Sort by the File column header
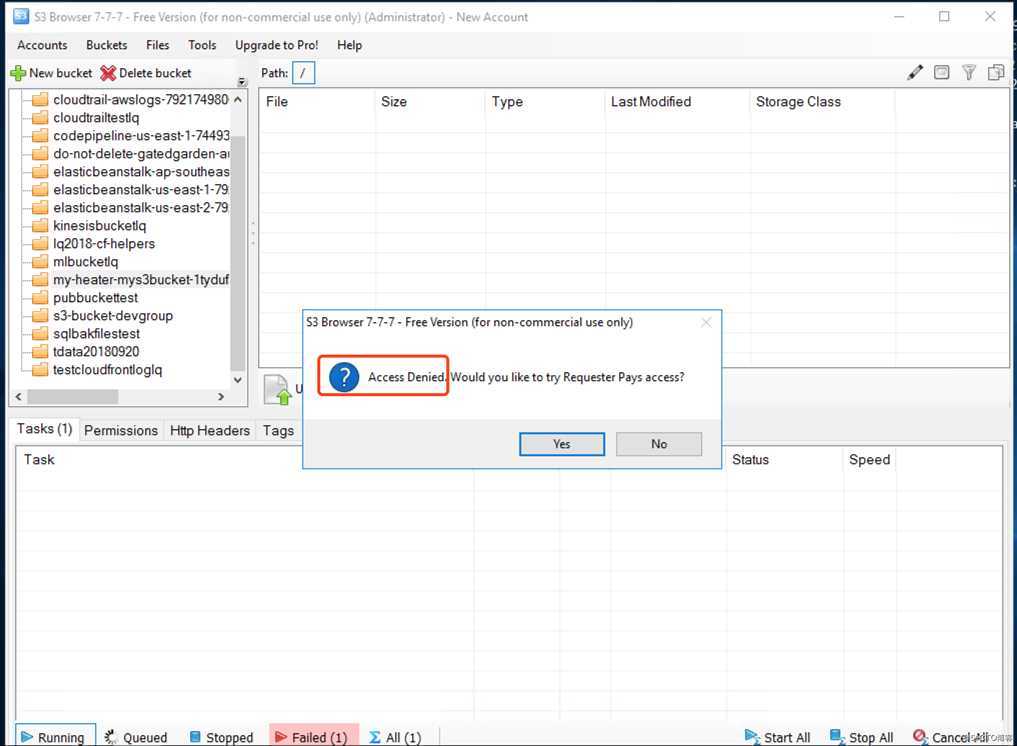 [317, 102]
